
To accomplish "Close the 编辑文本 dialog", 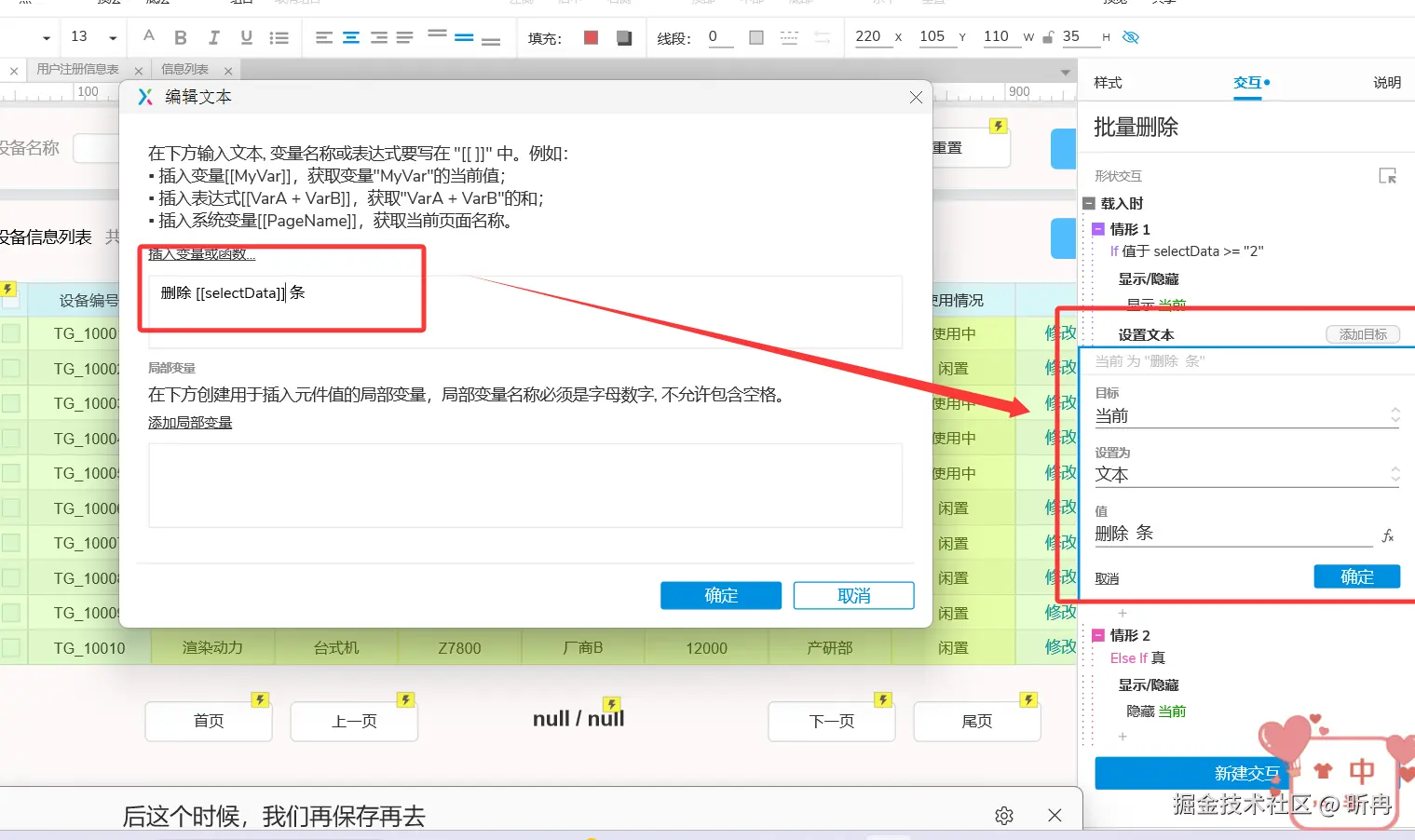I will point(916,97).
